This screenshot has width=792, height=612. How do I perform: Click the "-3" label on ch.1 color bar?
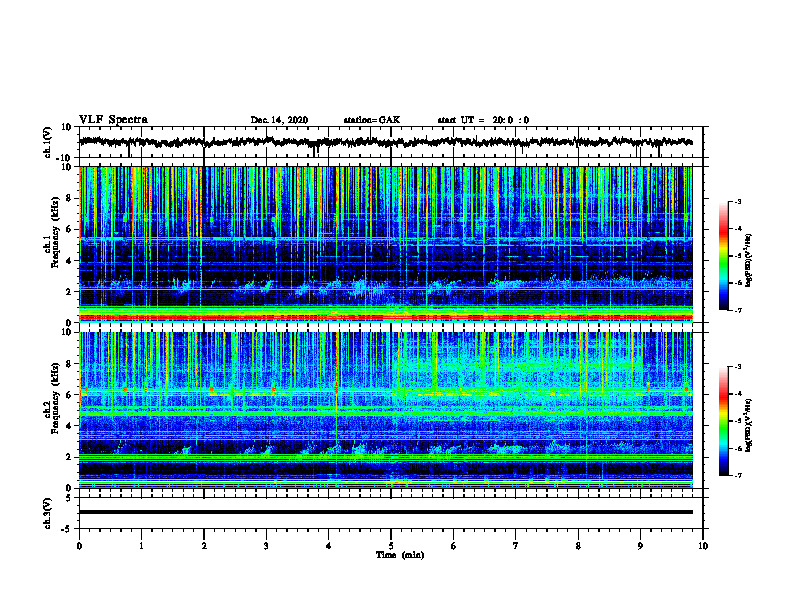737,202
